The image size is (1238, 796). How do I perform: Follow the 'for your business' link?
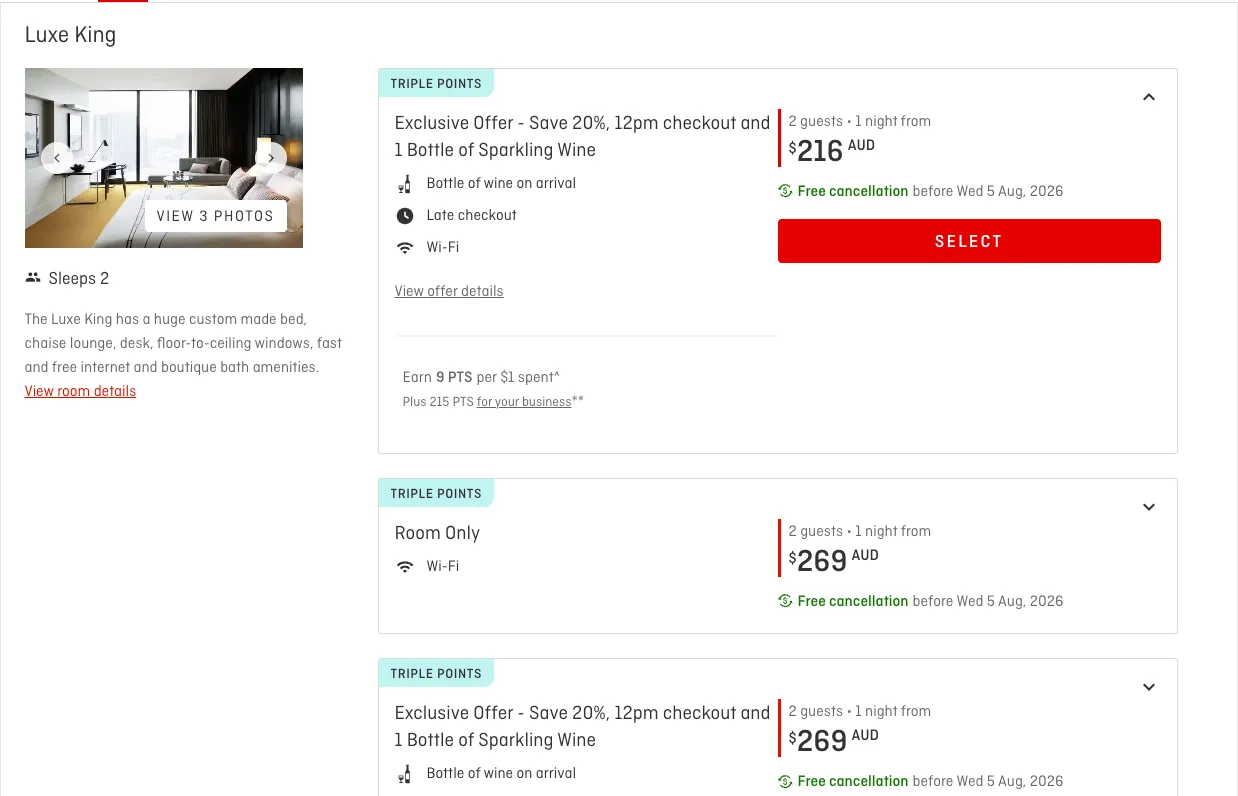tap(524, 402)
